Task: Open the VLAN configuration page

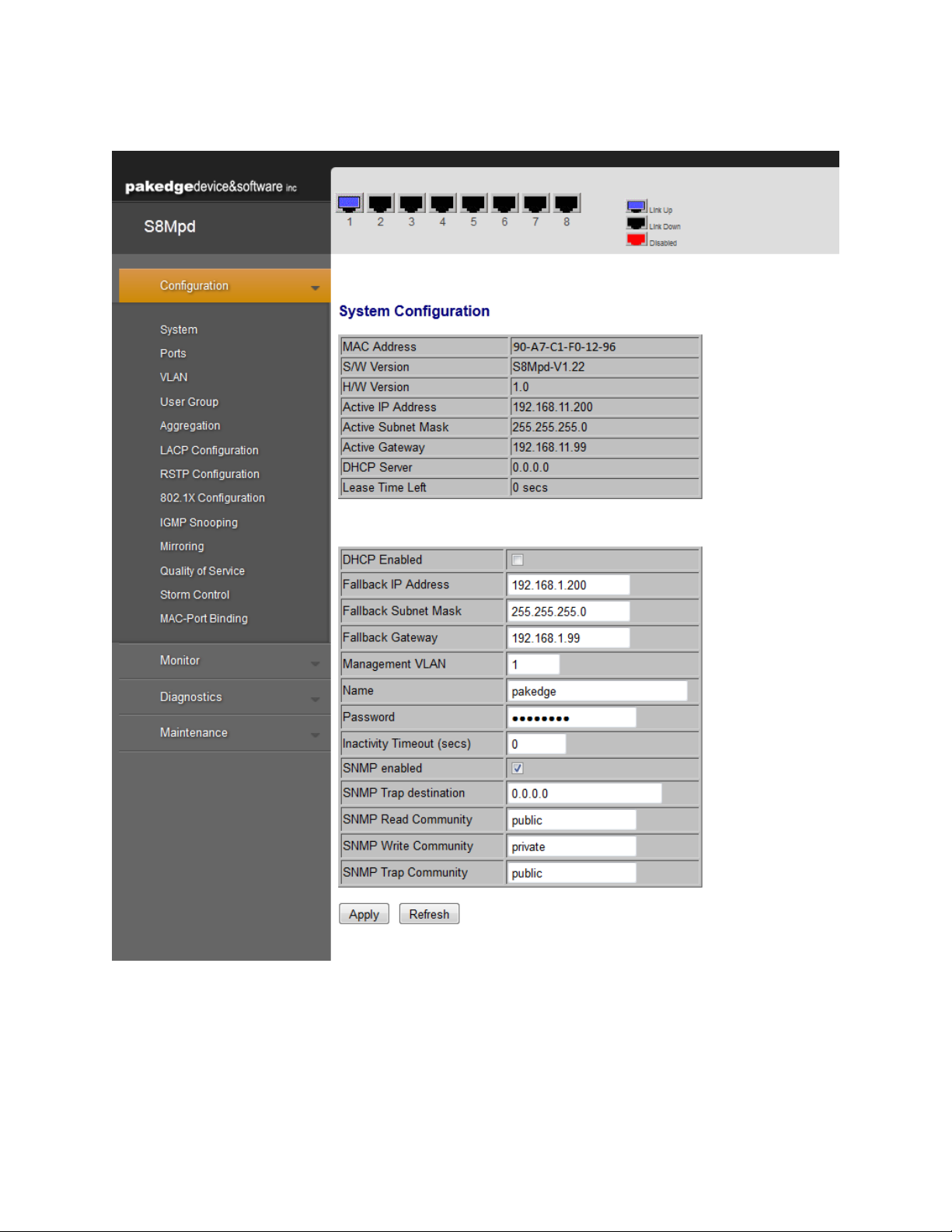Action: 174,378
